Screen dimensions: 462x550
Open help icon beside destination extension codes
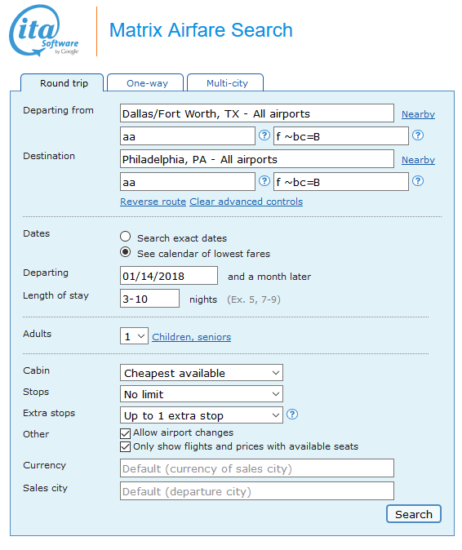[417, 181]
